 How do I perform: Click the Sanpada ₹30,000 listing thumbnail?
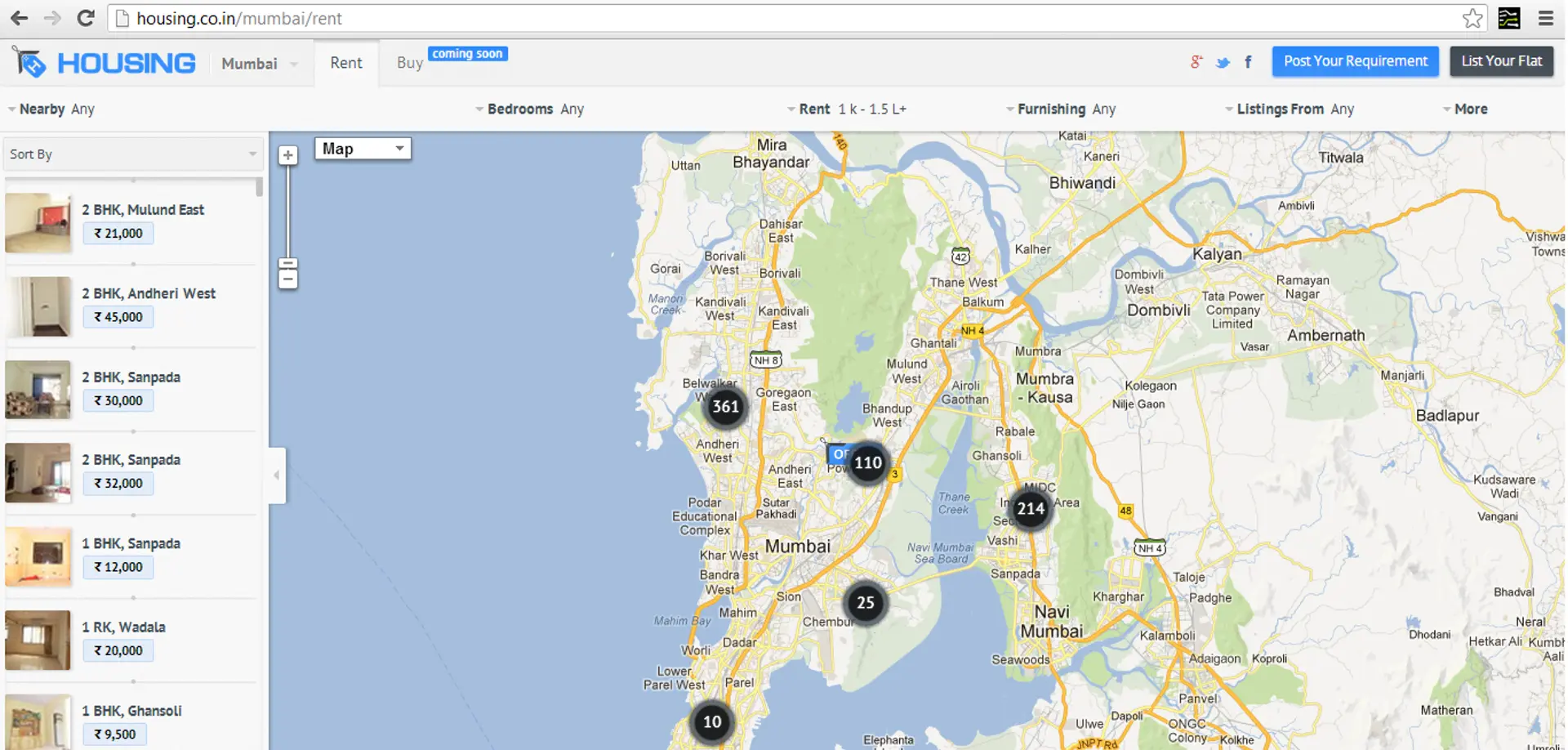coord(38,390)
